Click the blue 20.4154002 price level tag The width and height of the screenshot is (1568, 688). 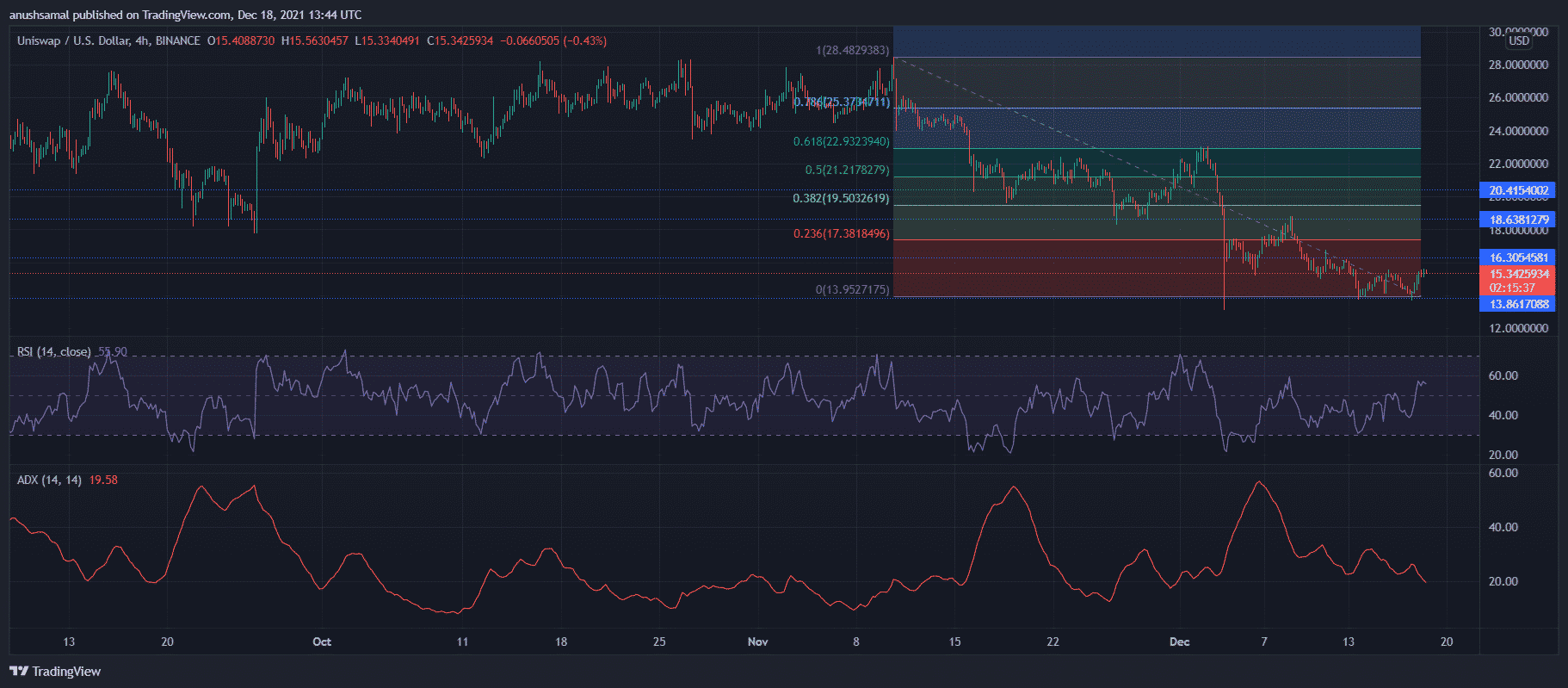point(1519,190)
